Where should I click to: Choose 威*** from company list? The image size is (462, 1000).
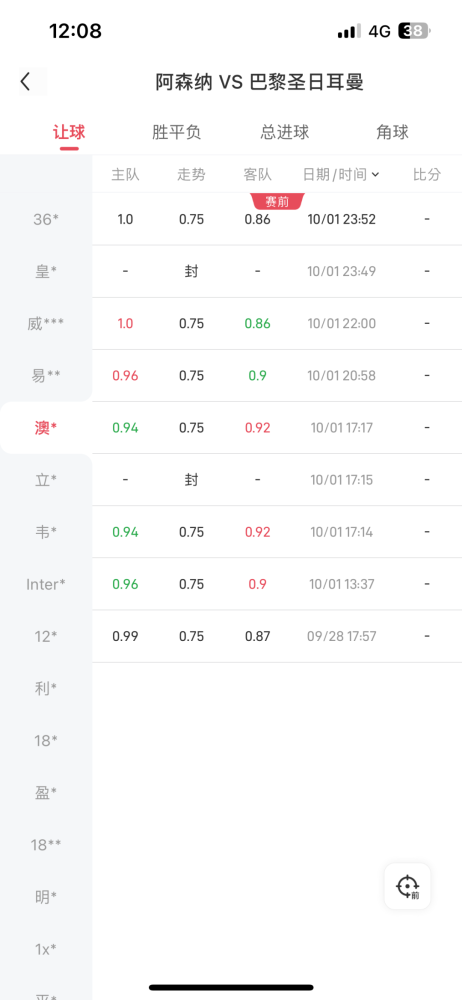(46, 324)
